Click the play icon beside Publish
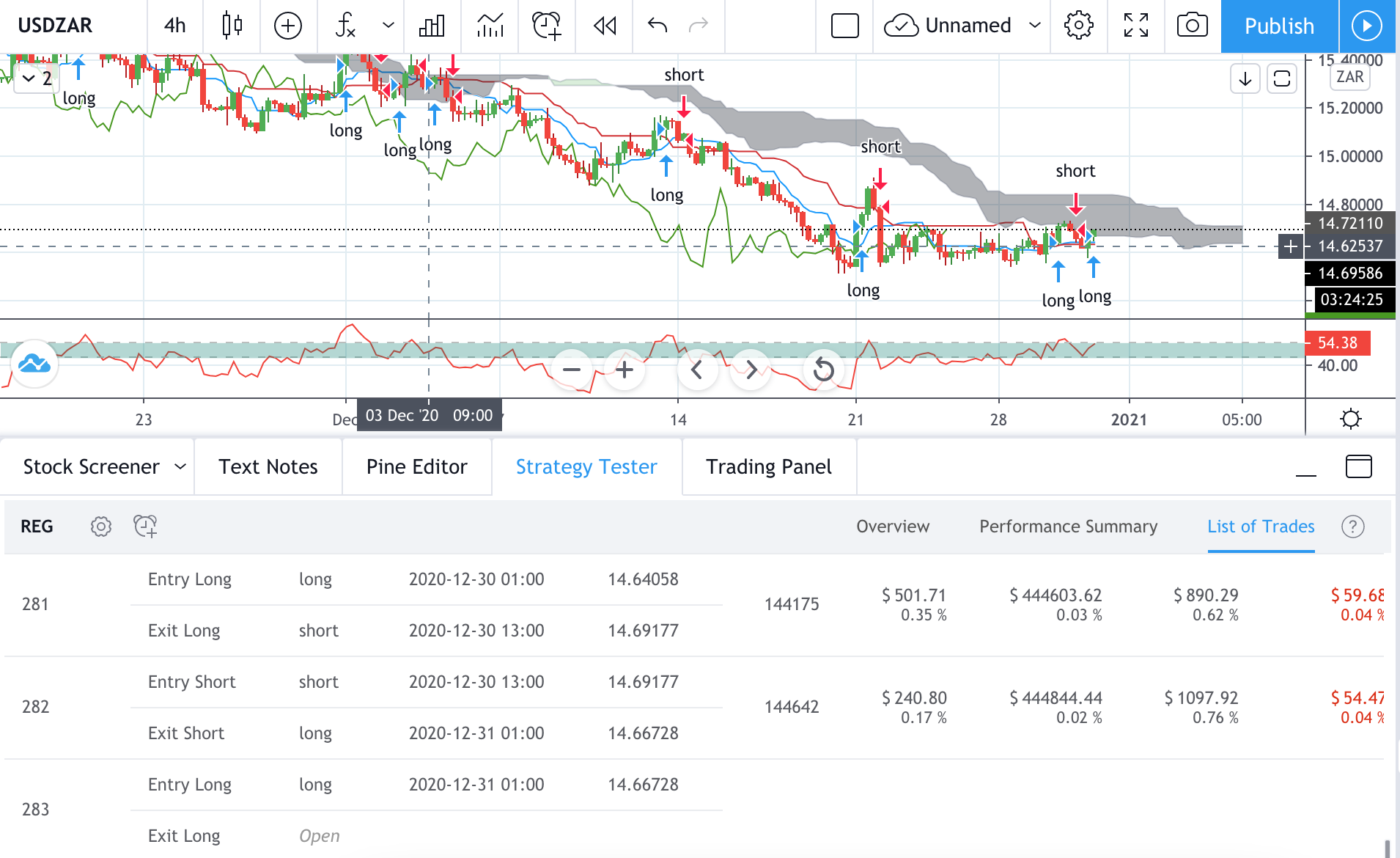 (x=1367, y=26)
